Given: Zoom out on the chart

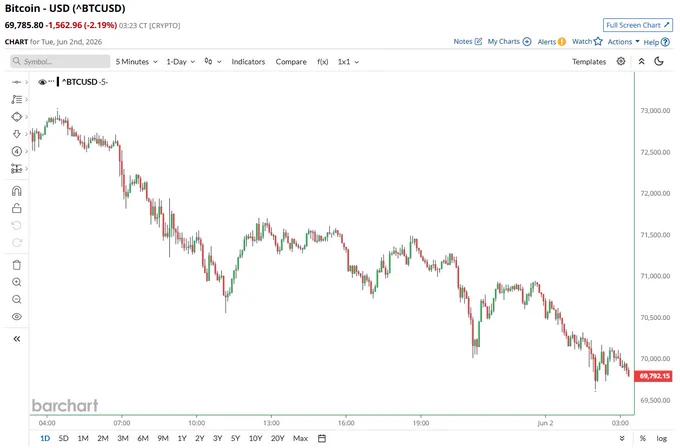Looking at the screenshot, I should 16,299.
